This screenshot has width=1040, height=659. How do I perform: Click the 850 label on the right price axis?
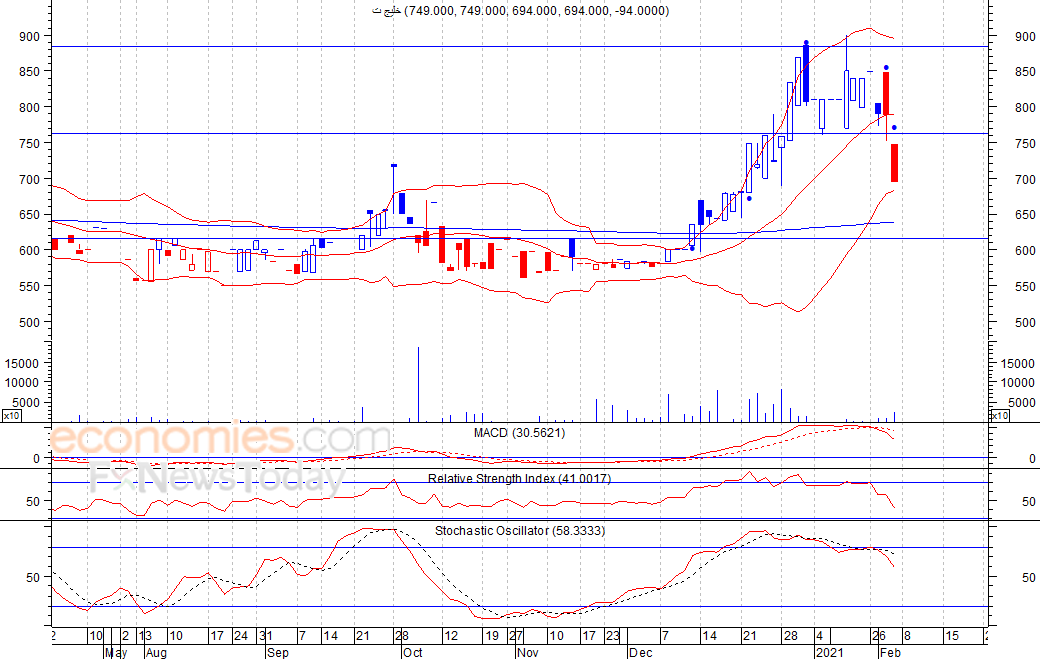pos(1025,72)
